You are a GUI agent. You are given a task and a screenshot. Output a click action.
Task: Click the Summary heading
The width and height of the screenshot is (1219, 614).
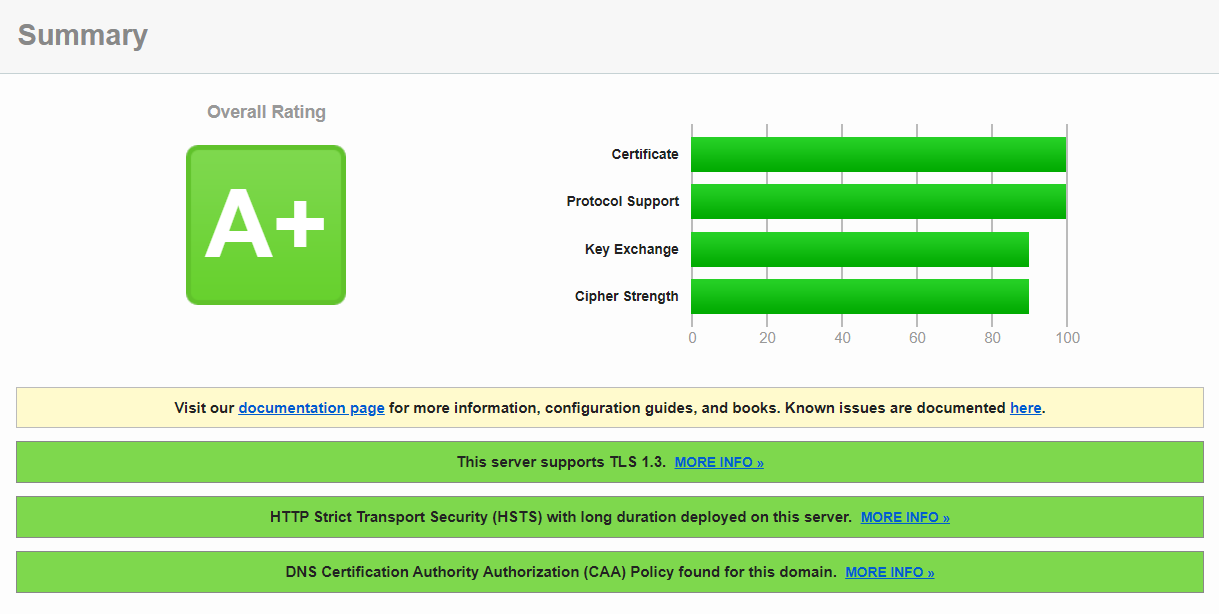point(83,35)
